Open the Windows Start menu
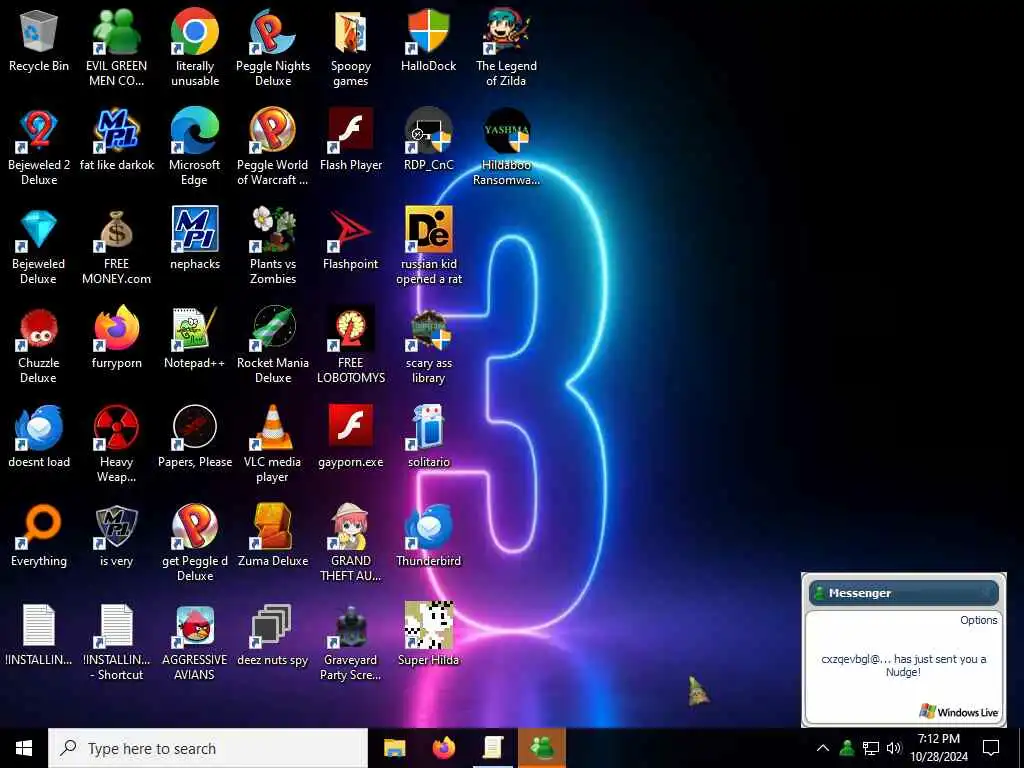 (24, 748)
